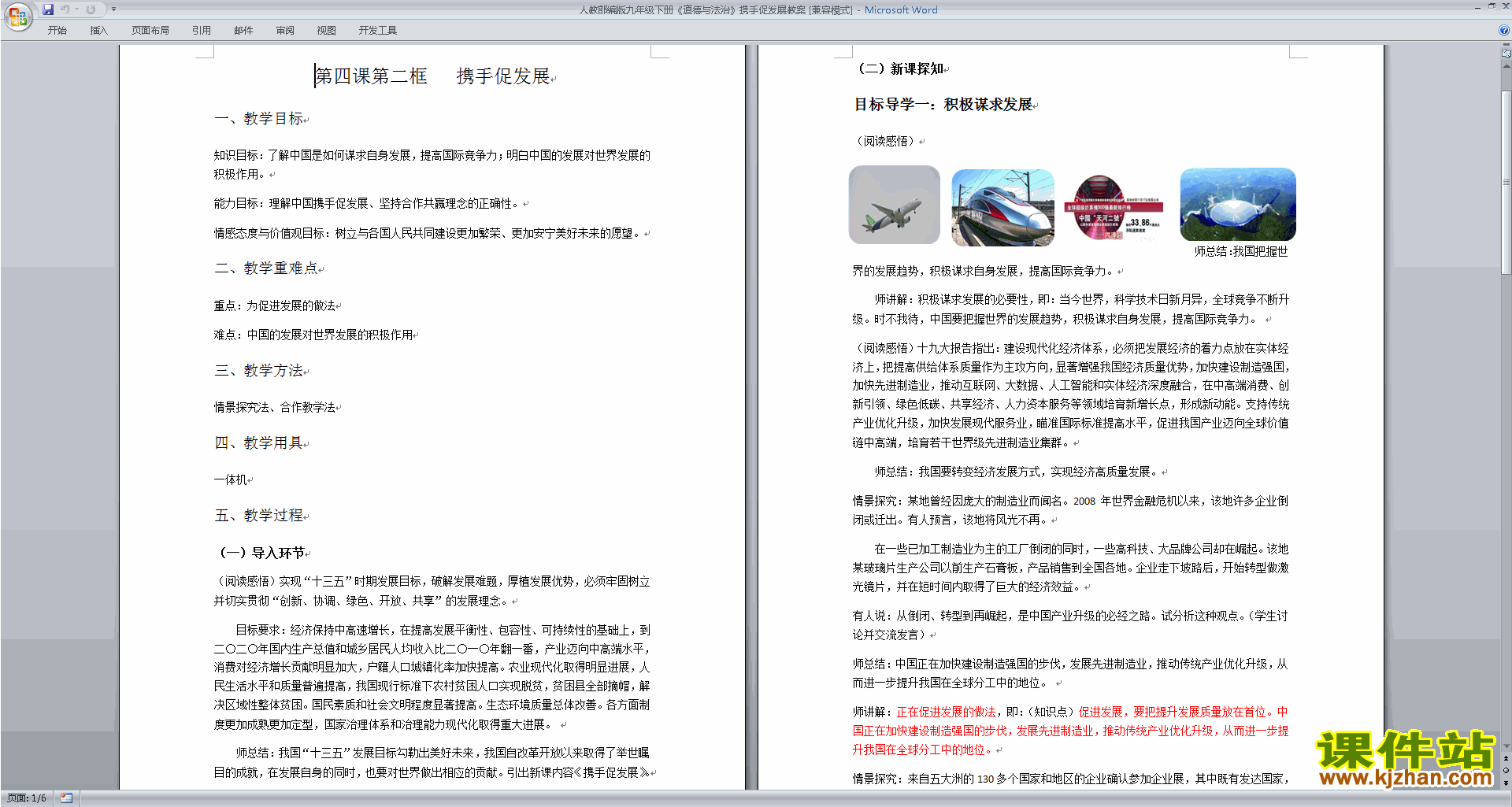Click the vertical scrollbar down arrow
The image size is (1512, 807).
(x=1506, y=746)
